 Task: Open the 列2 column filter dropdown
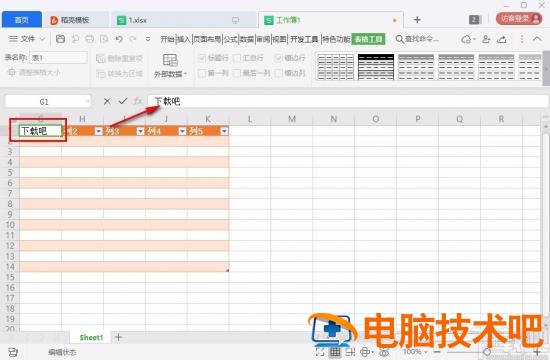pos(99,131)
